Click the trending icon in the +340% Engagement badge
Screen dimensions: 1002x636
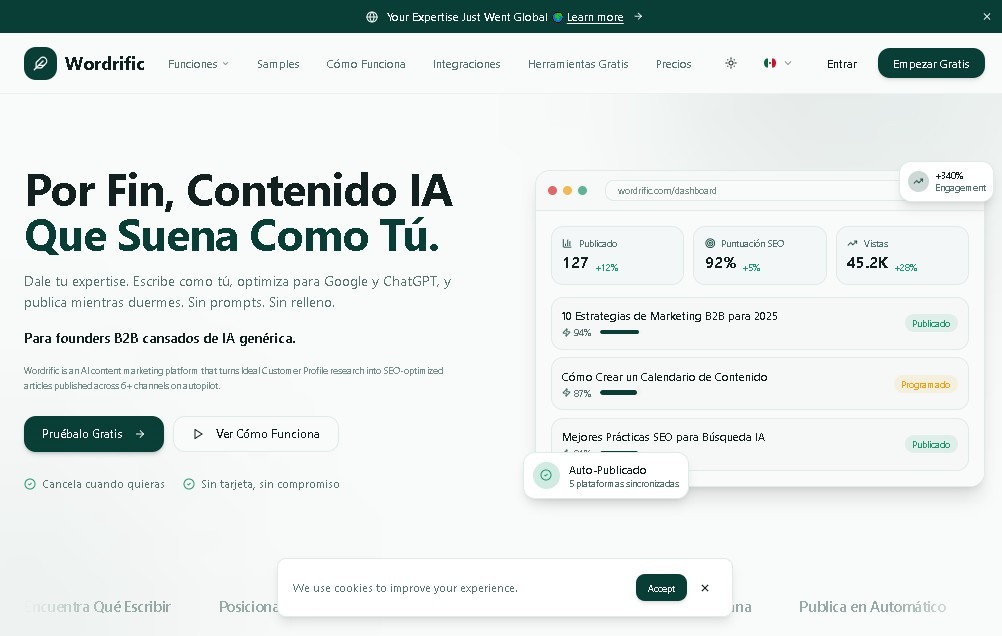point(918,182)
